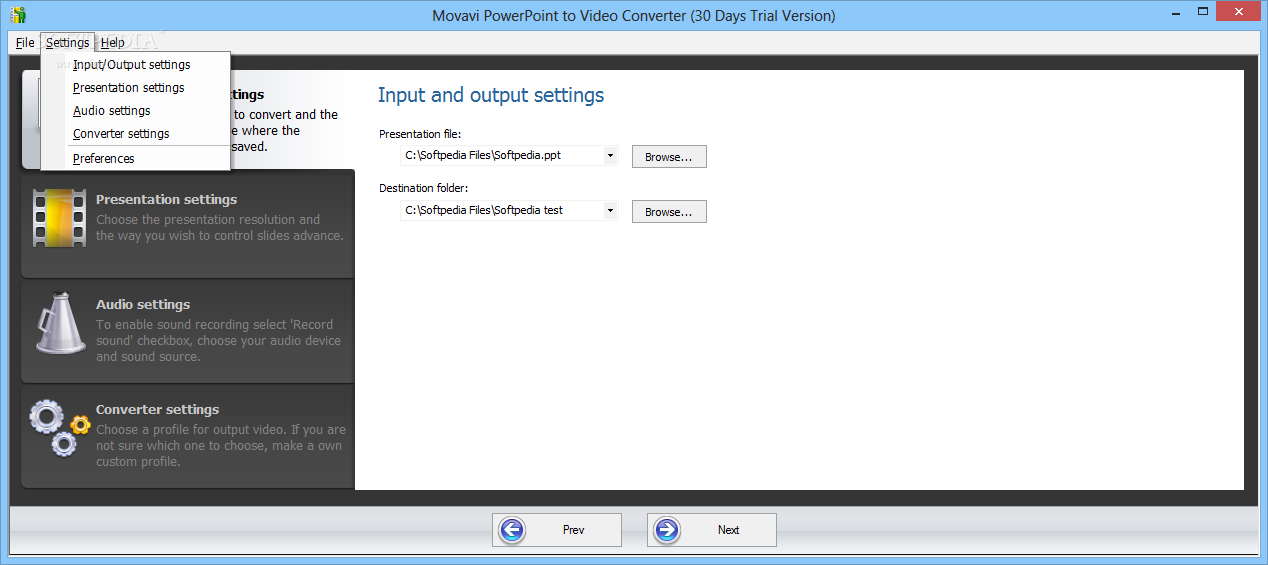Image resolution: width=1268 pixels, height=565 pixels.
Task: Open the File menu
Action: pos(25,43)
